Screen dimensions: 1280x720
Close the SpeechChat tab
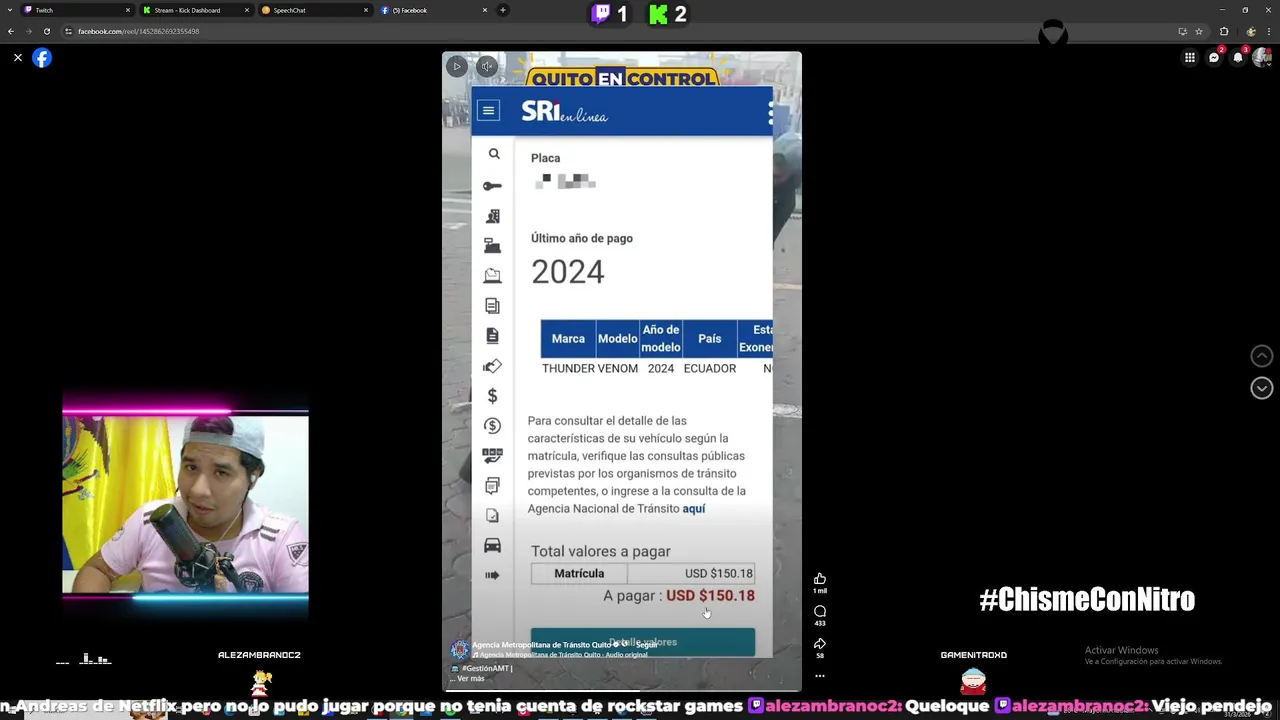pyautogui.click(x=366, y=10)
